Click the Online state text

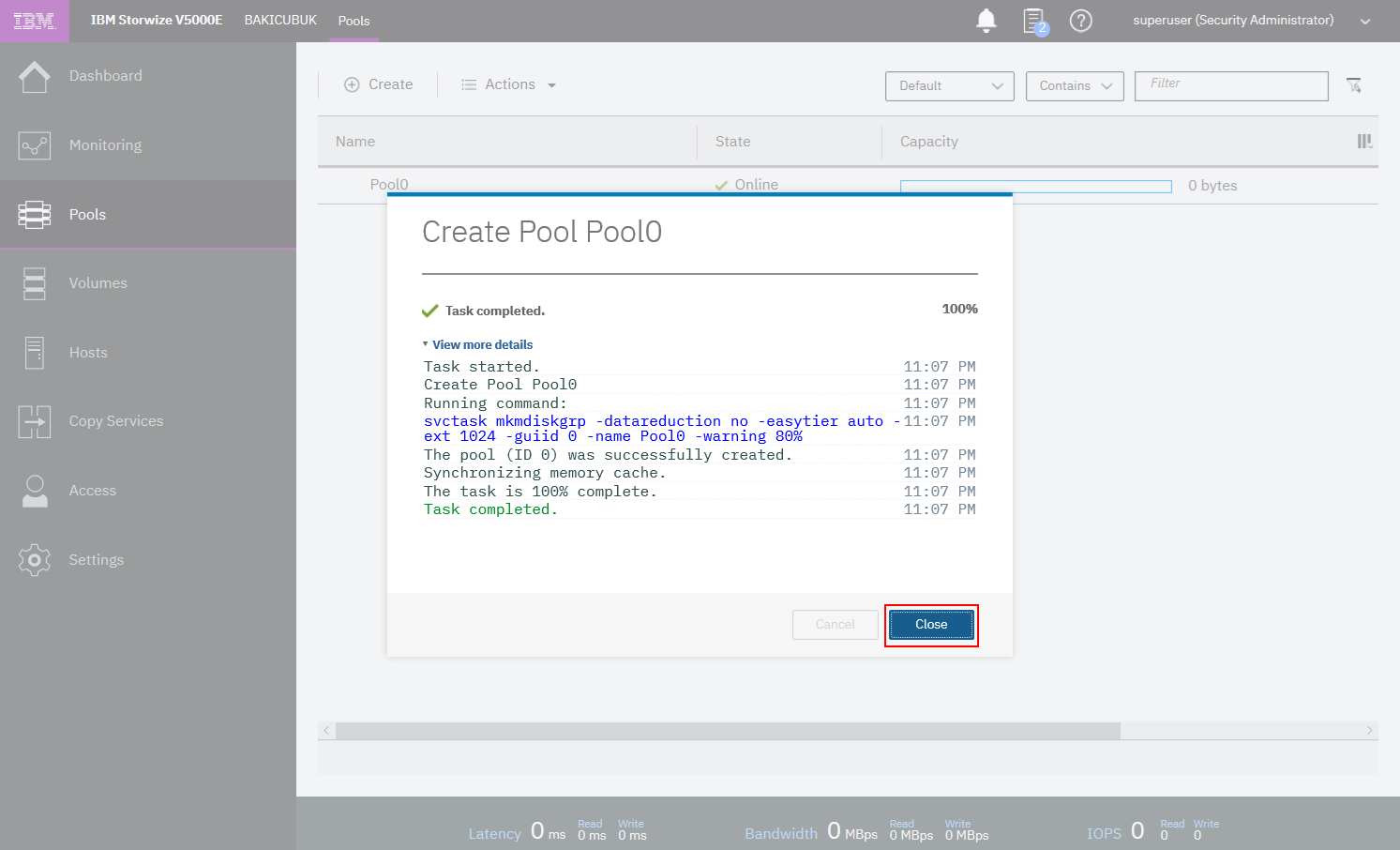tap(757, 185)
